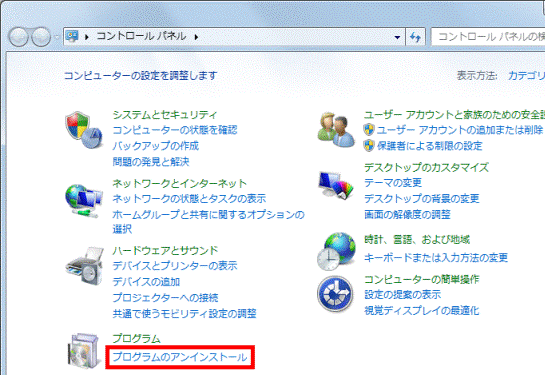
Task: Click プログラムのアンインストール link
Action: coord(180,357)
